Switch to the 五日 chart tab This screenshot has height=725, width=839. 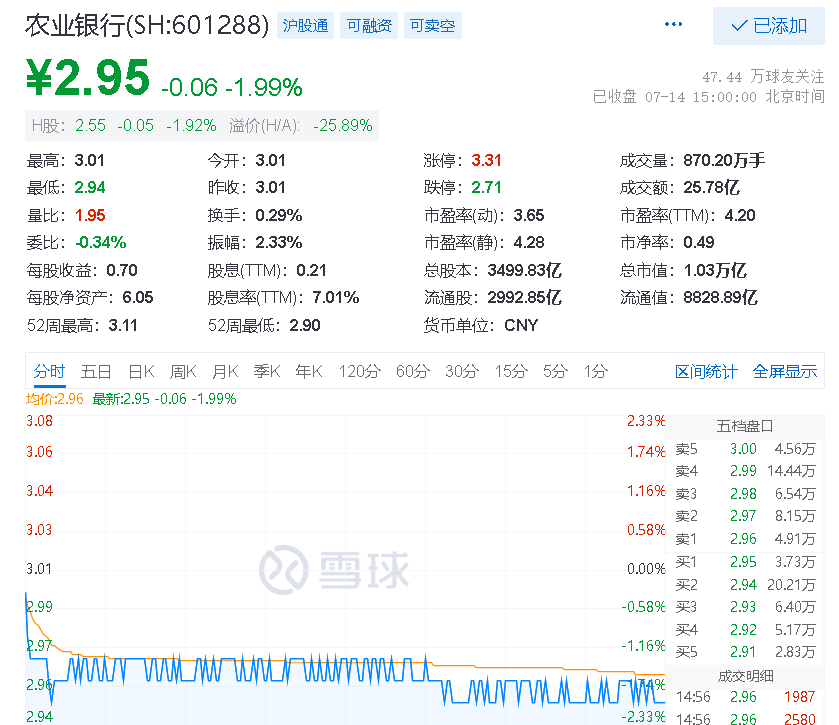point(96,371)
